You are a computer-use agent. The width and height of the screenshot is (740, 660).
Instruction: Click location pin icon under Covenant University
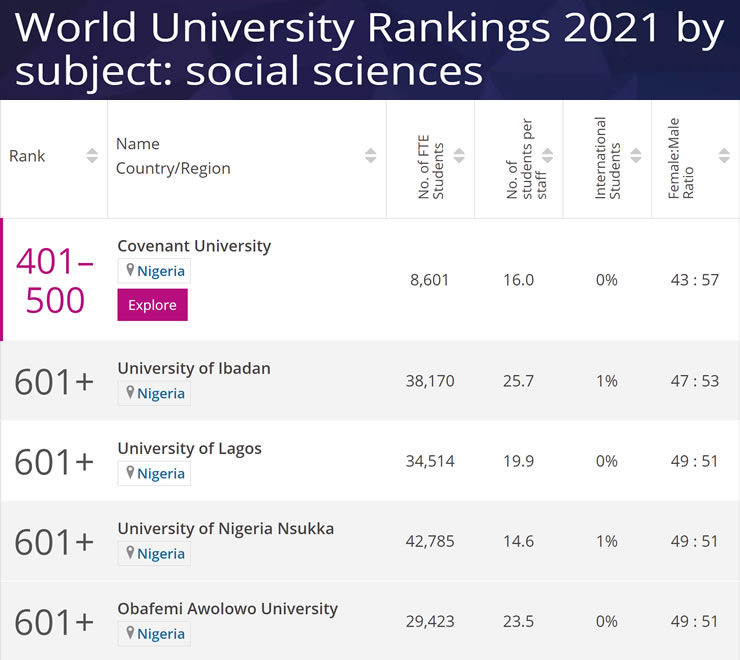coord(130,270)
